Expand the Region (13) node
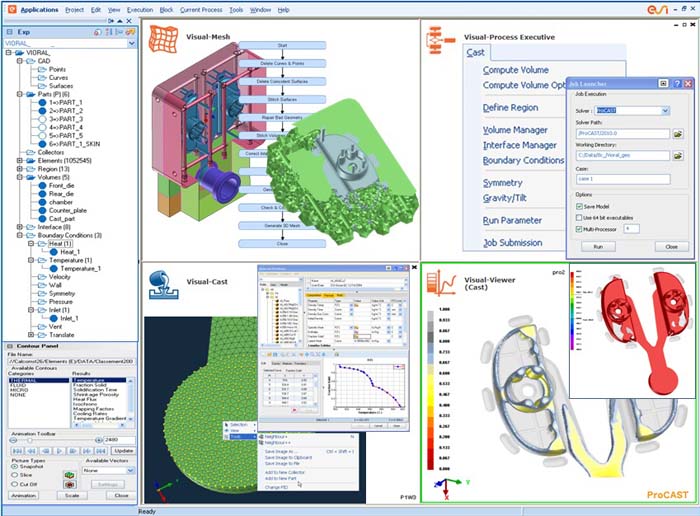Screen dimensions: 700x516 (x=20, y=169)
